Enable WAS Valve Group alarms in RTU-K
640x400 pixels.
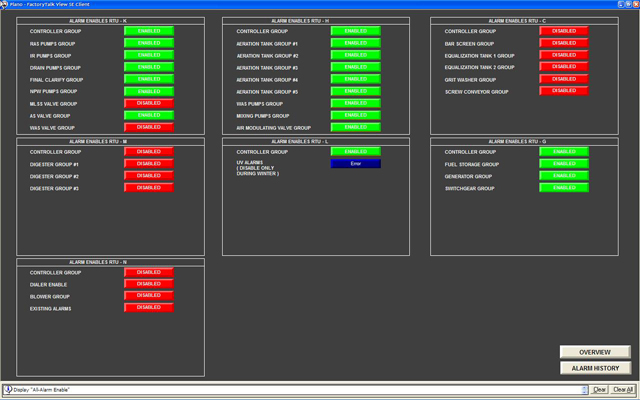coord(148,127)
